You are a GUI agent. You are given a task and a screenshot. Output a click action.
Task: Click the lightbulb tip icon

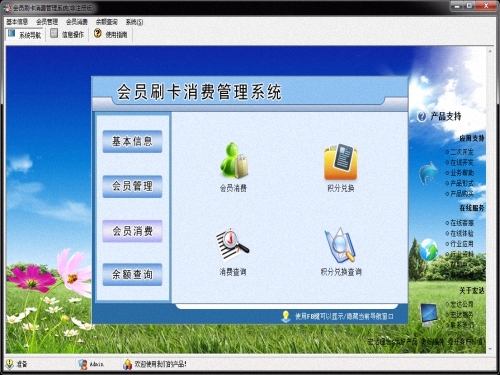click(286, 317)
